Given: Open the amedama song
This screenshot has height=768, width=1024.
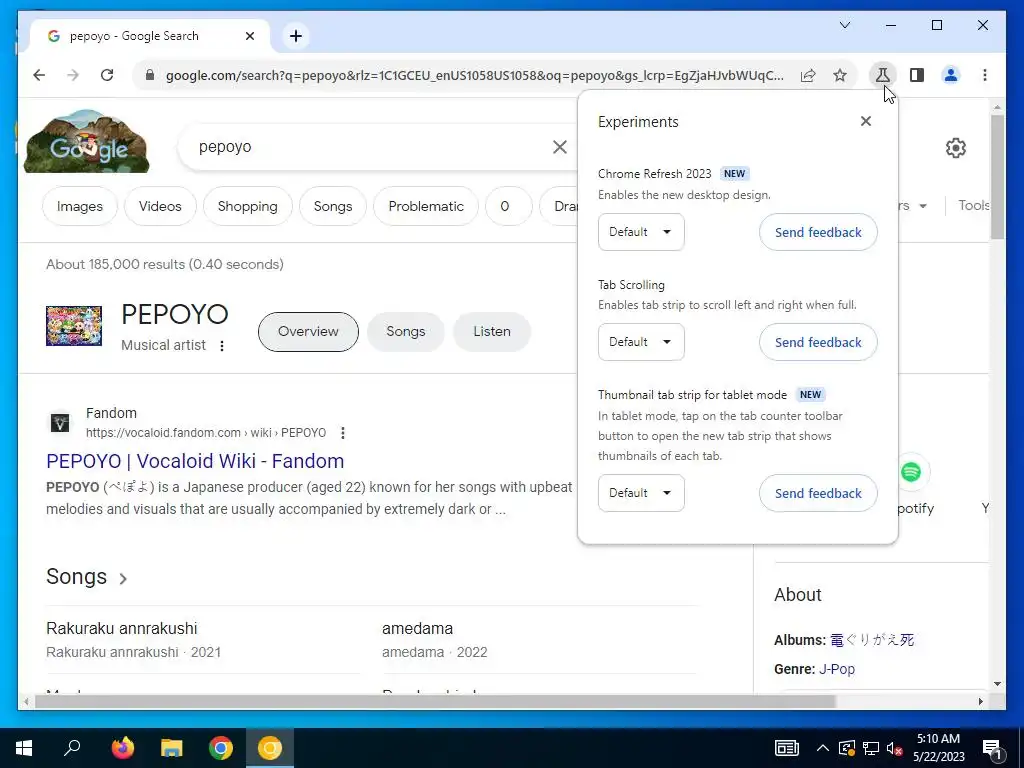Looking at the screenshot, I should pyautogui.click(x=417, y=628).
